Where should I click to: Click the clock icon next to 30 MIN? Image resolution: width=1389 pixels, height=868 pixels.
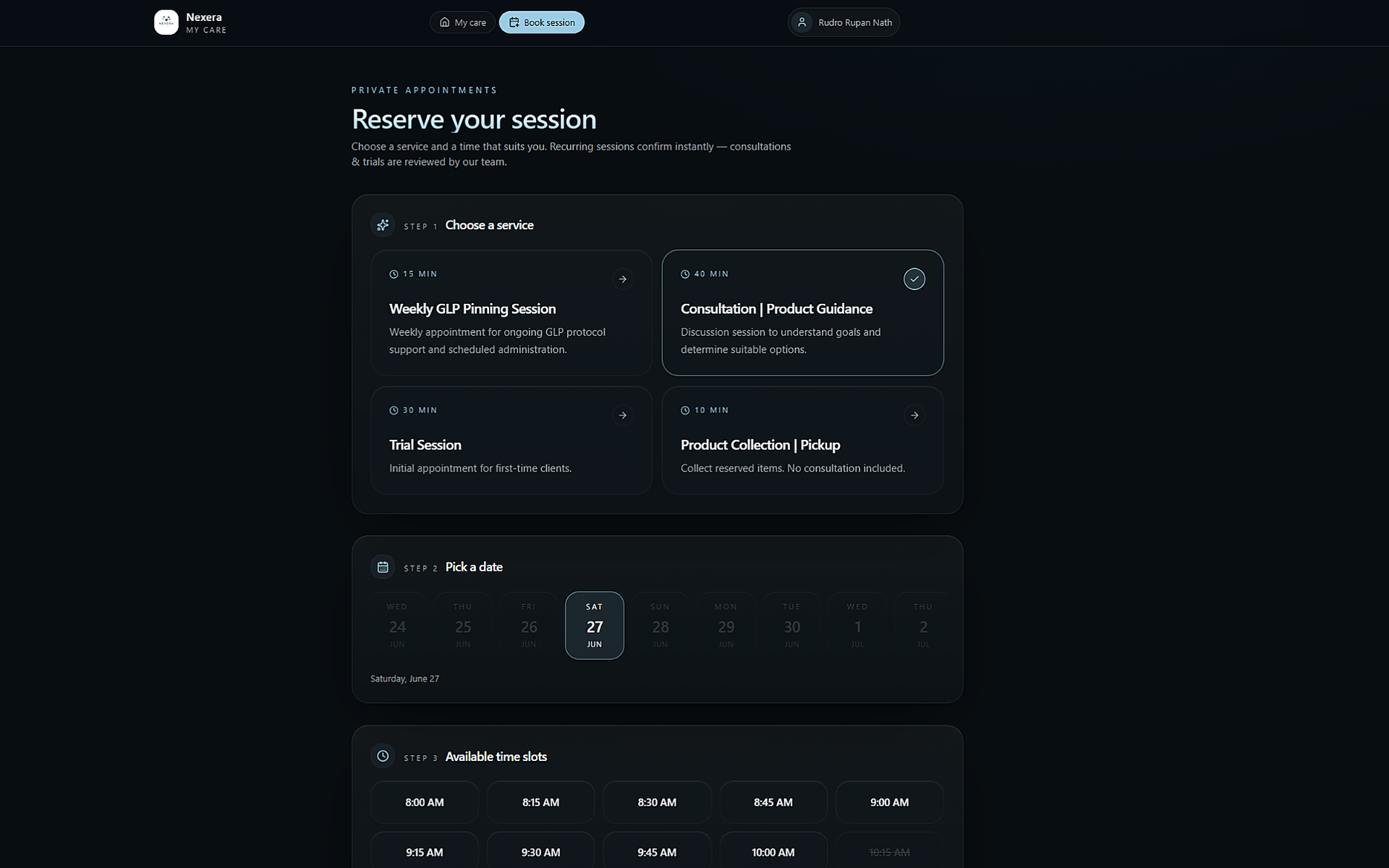pyautogui.click(x=394, y=410)
